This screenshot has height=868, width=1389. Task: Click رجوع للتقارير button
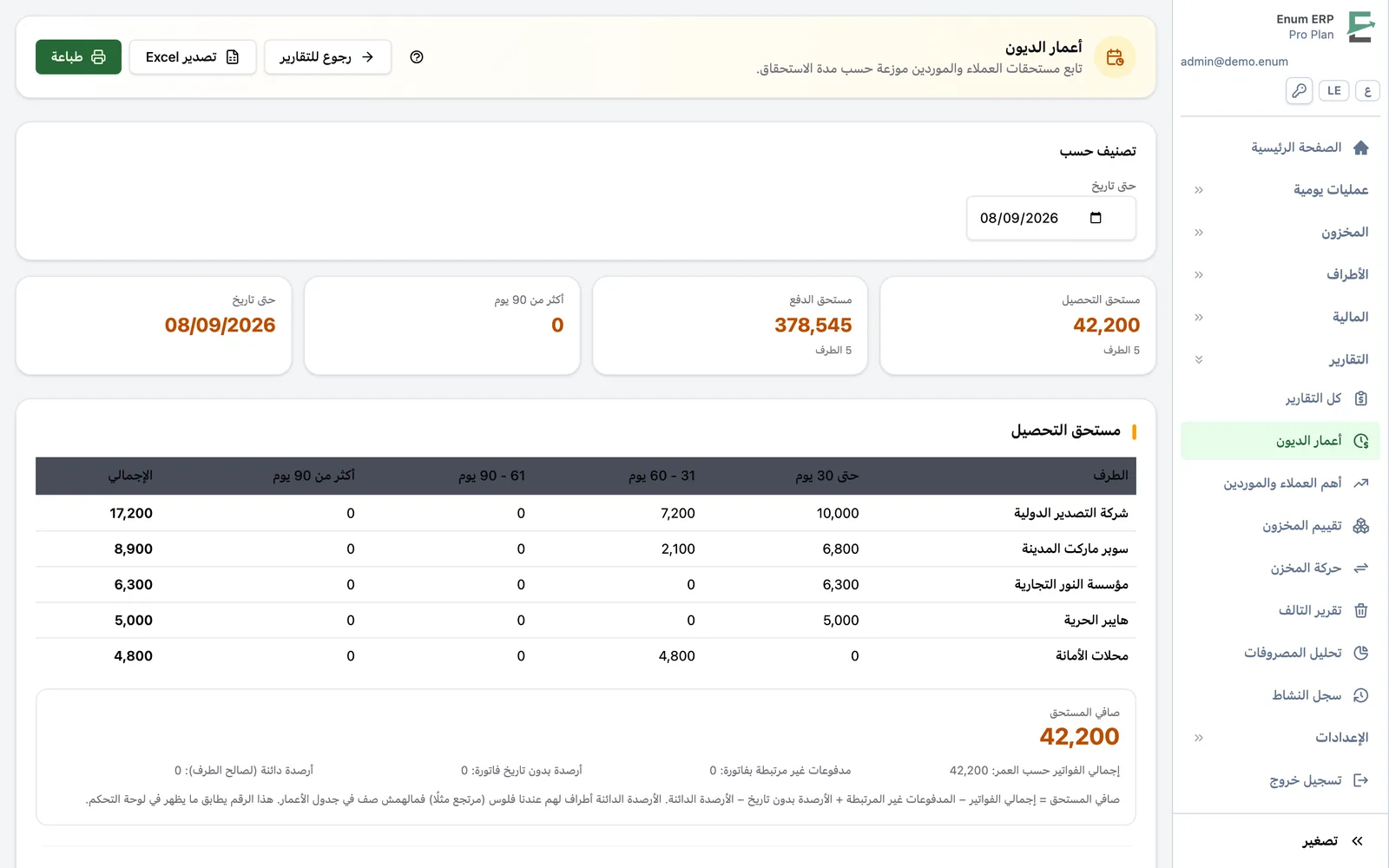(327, 57)
